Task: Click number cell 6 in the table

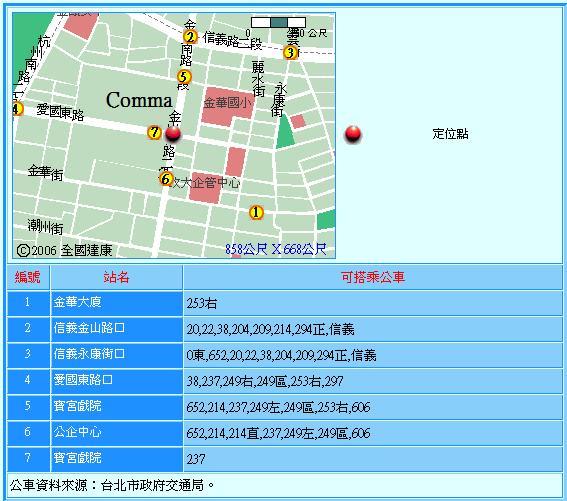Action: pos(28,433)
